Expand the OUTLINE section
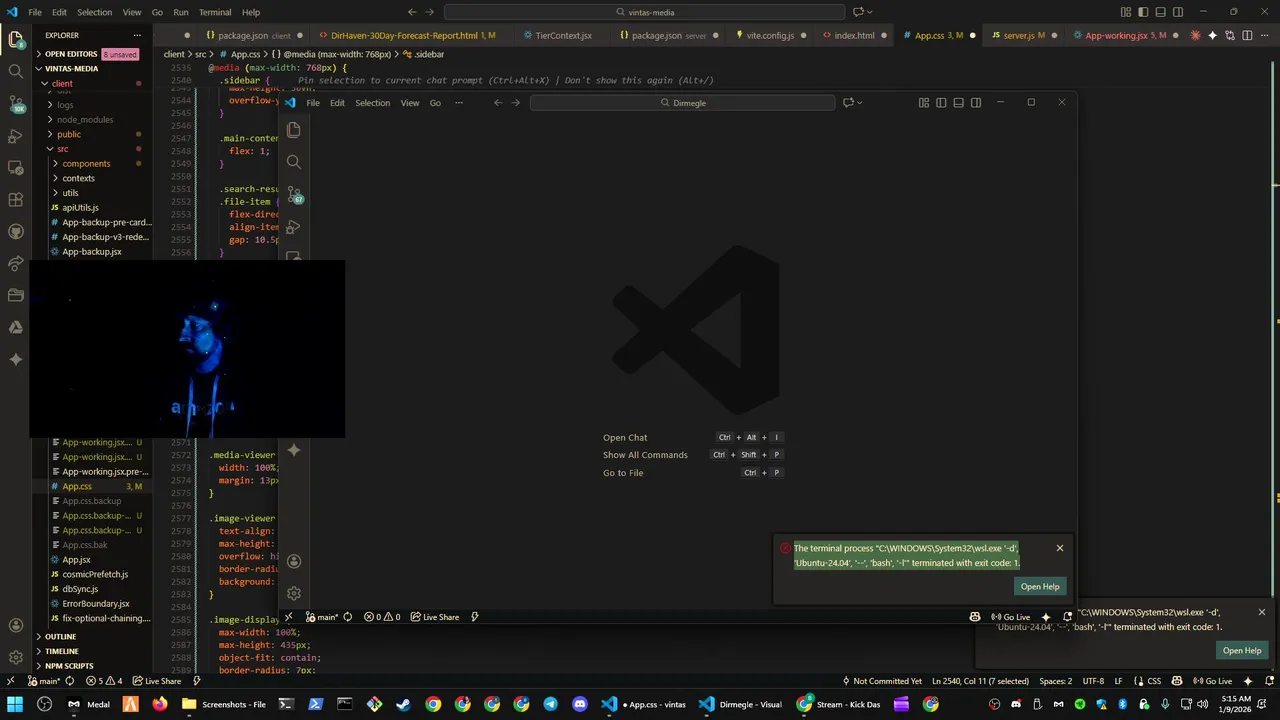The width and height of the screenshot is (1280, 720). pos(60,636)
